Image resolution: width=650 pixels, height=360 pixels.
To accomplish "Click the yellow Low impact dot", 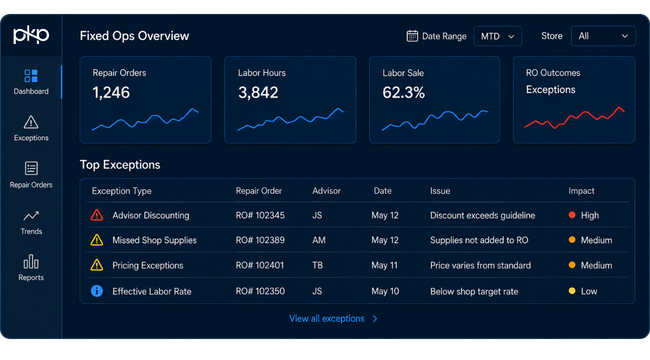I will pyautogui.click(x=572, y=291).
